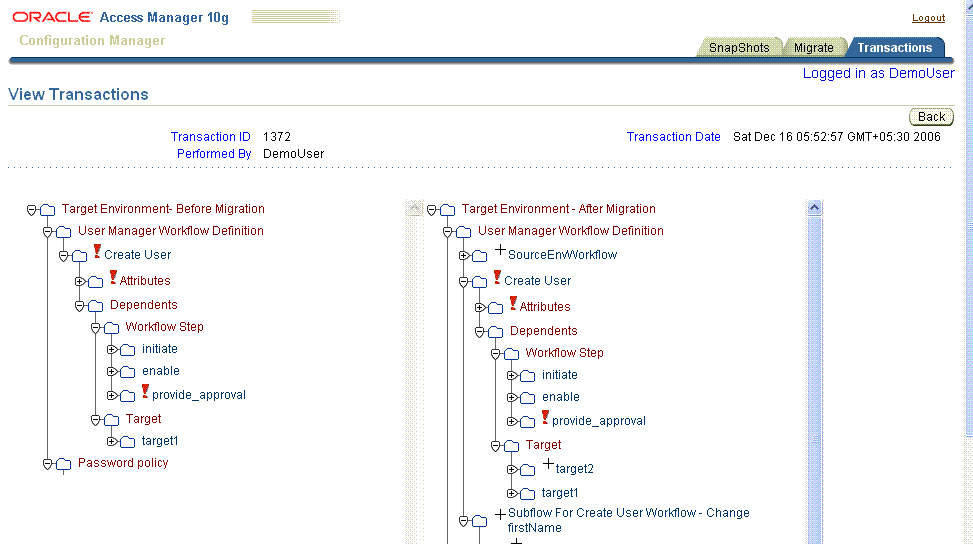Viewport: 973px width, 550px height.
Task: Click folder icon beside left enable
Action: (128, 372)
